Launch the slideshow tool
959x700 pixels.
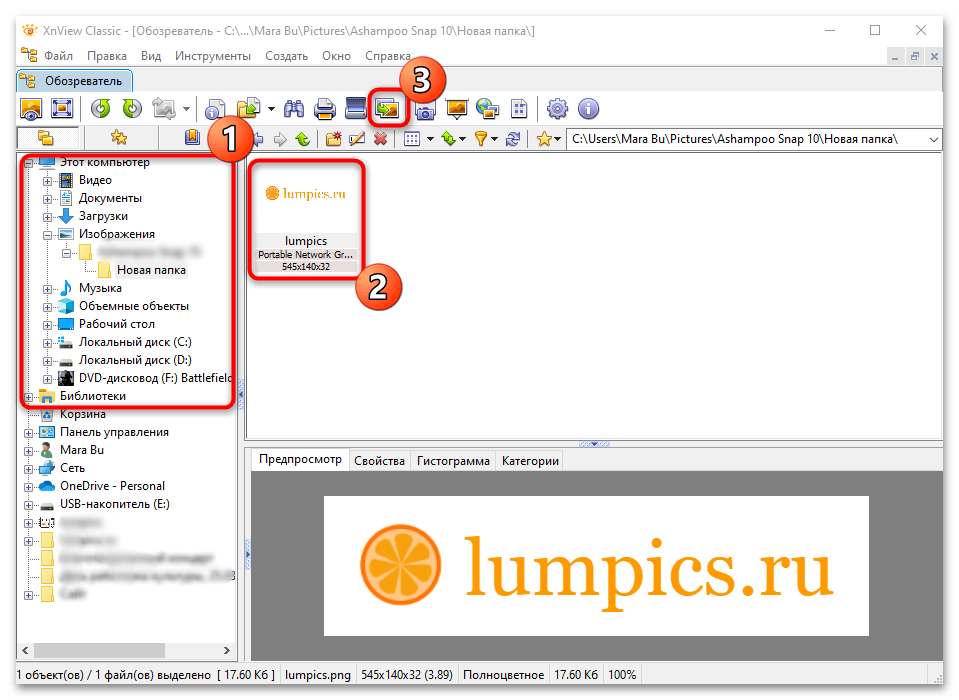[457, 109]
